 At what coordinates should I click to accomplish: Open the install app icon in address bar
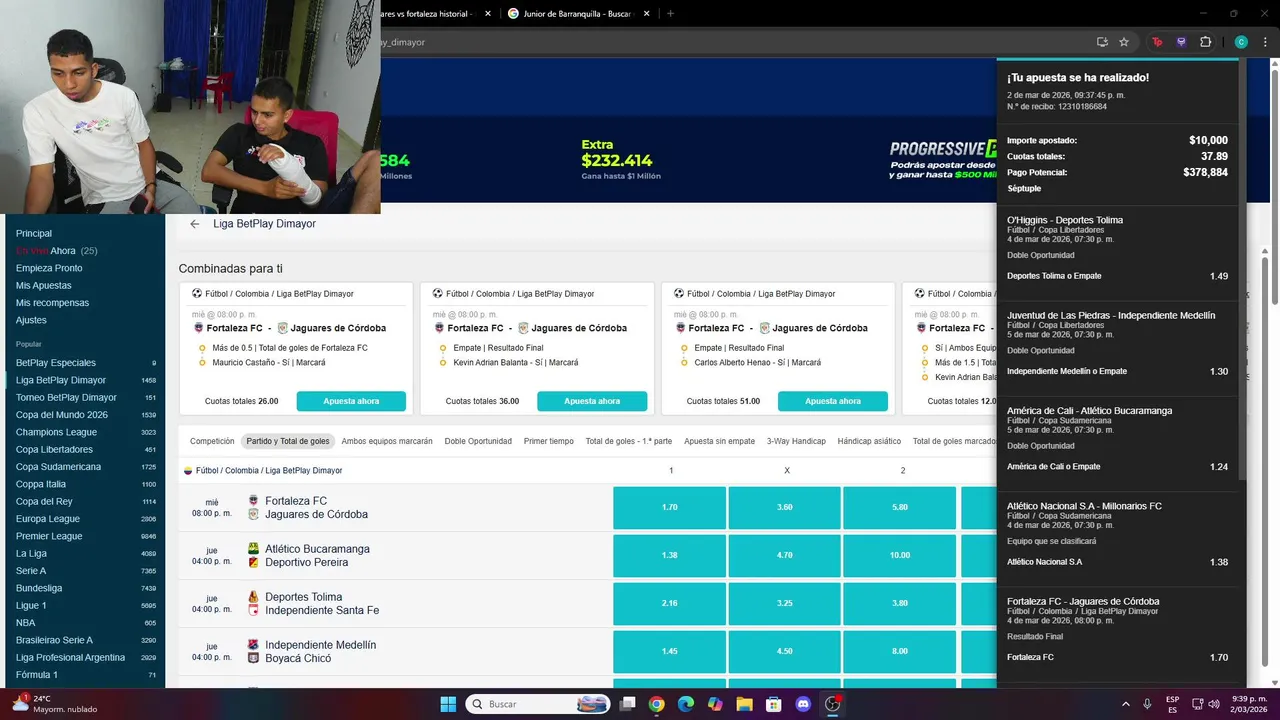point(1102,42)
